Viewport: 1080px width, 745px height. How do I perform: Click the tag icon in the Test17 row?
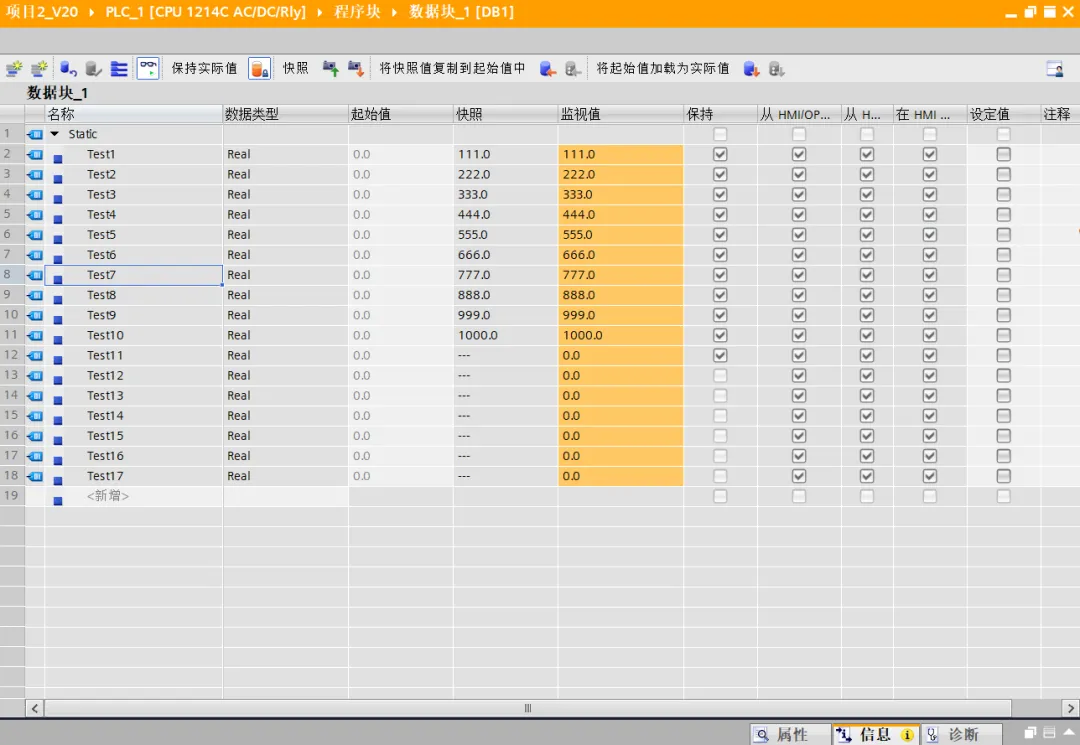click(x=35, y=476)
